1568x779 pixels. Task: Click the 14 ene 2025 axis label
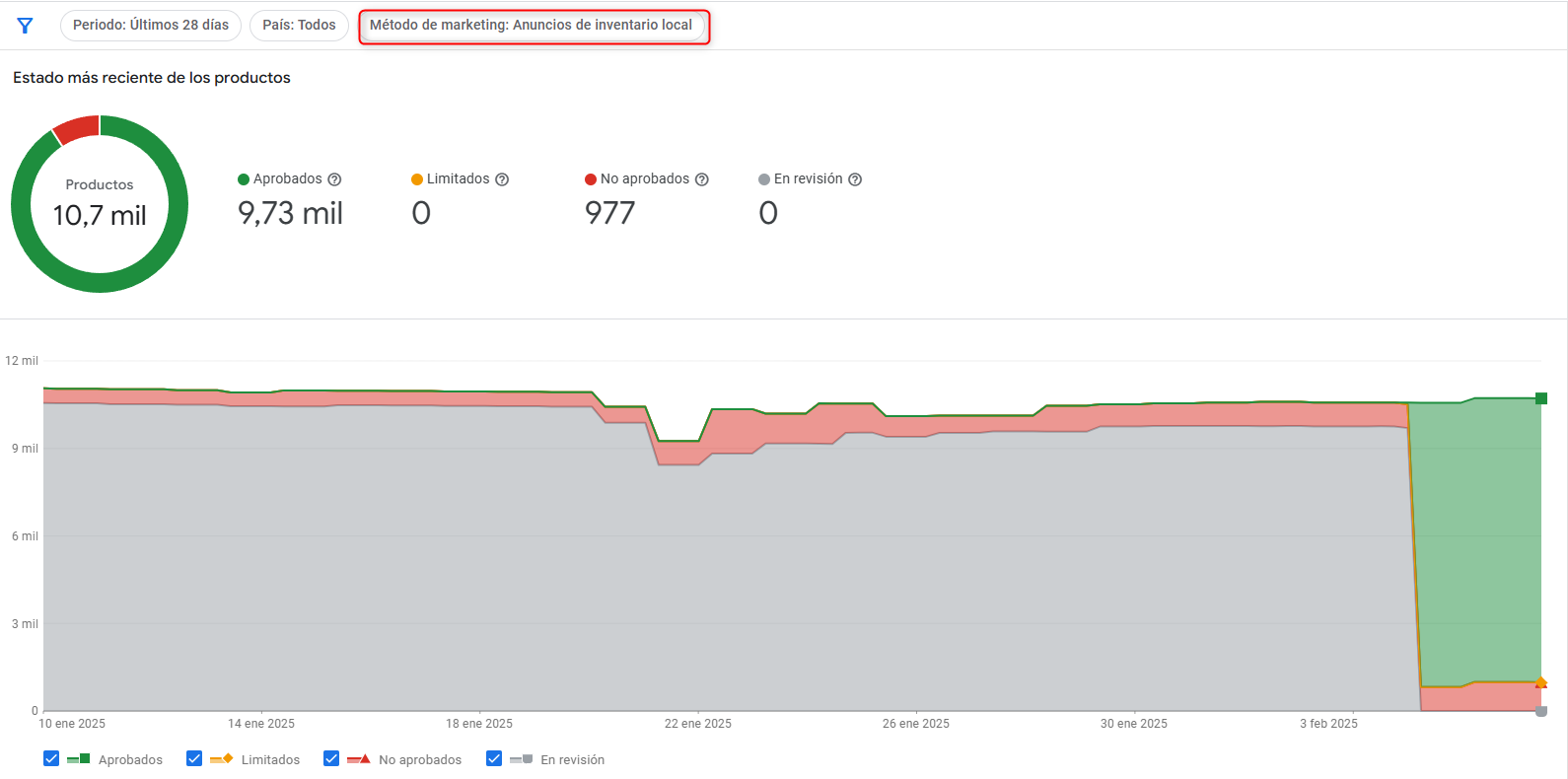click(261, 724)
